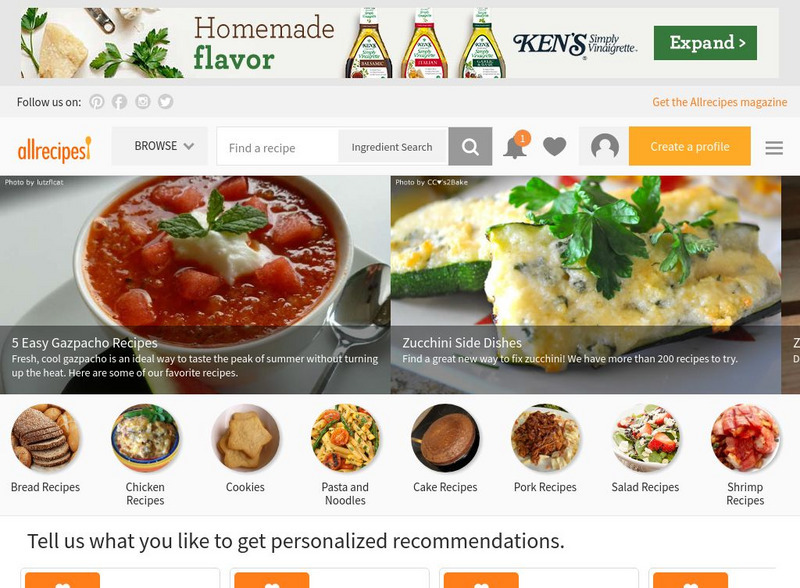Click the Find a recipe search field
This screenshot has height=588, width=800.
click(278, 147)
